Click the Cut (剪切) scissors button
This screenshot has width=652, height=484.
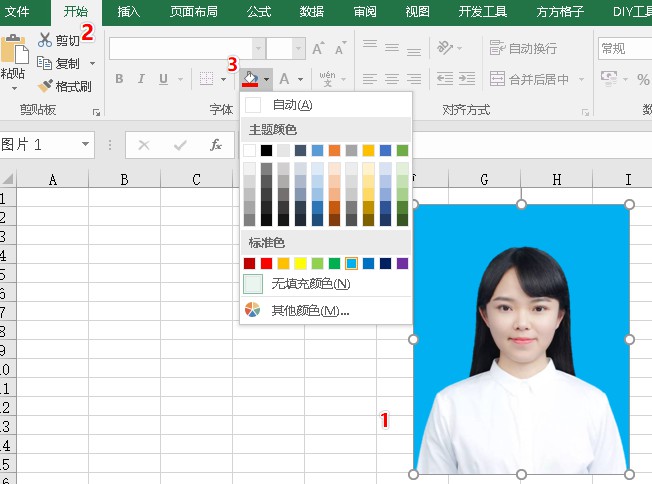(x=58, y=40)
